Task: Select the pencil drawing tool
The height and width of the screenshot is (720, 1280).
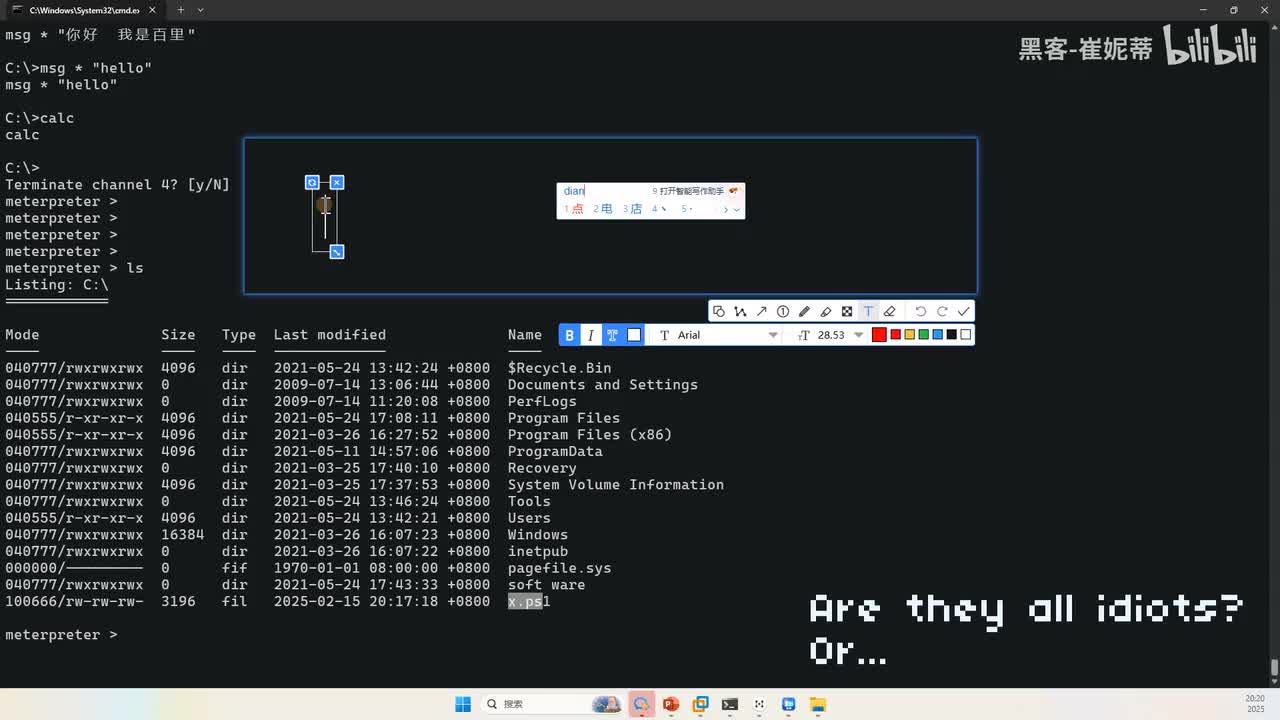Action: click(x=804, y=312)
